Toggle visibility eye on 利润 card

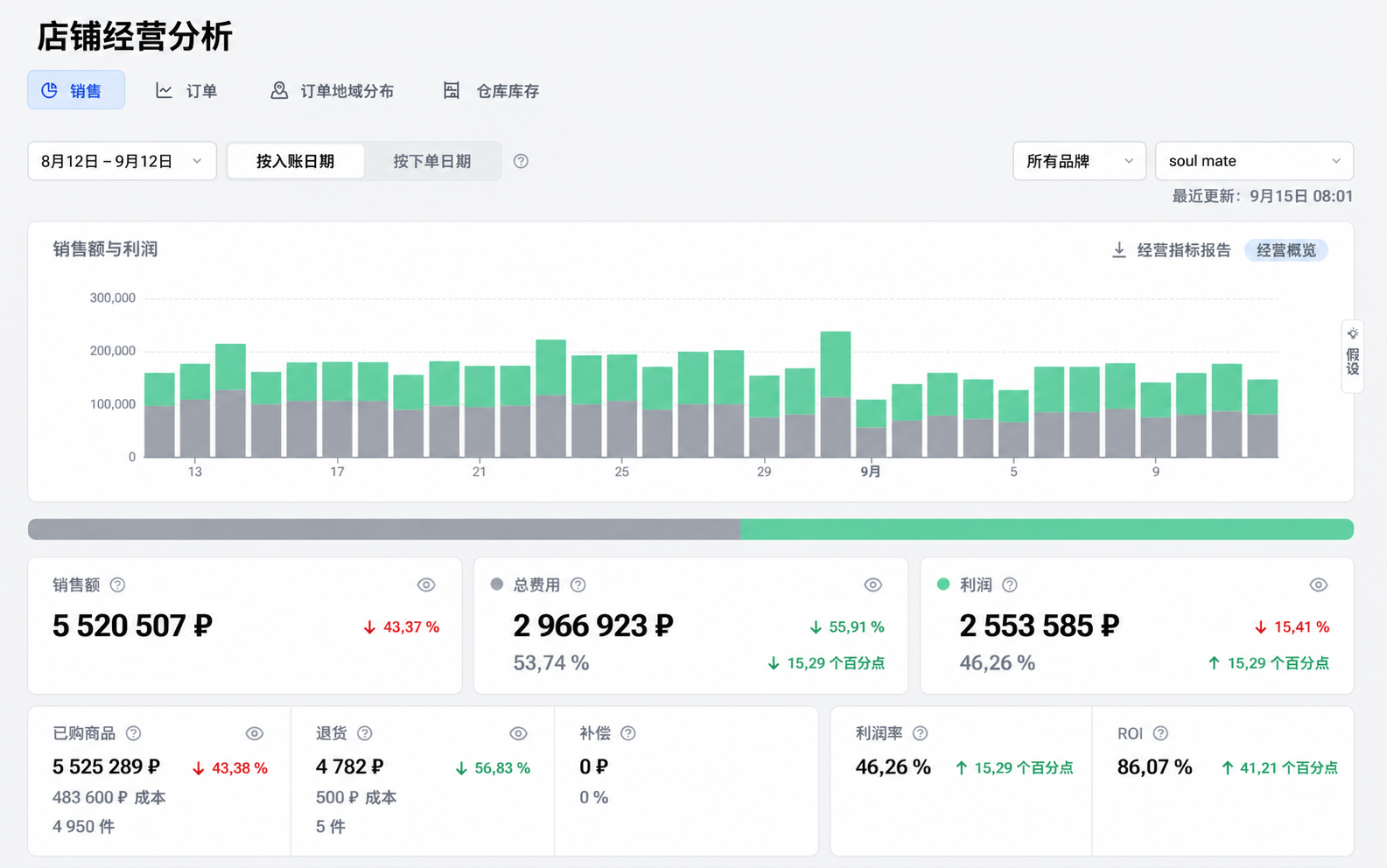pyautogui.click(x=1319, y=584)
